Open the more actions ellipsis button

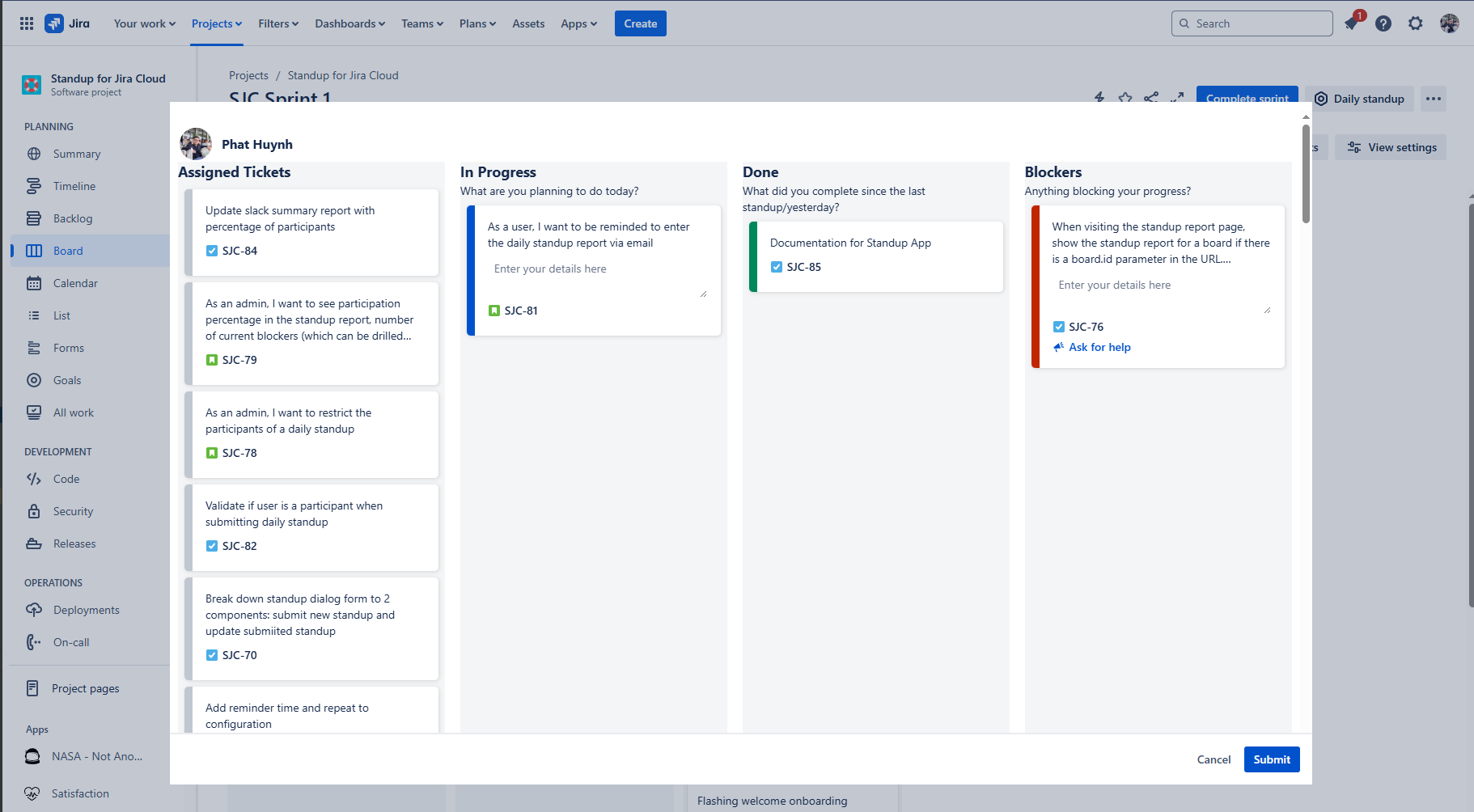click(1434, 99)
